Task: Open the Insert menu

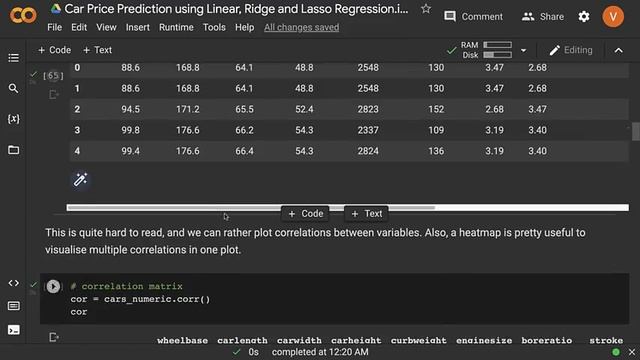Action: (x=138, y=27)
